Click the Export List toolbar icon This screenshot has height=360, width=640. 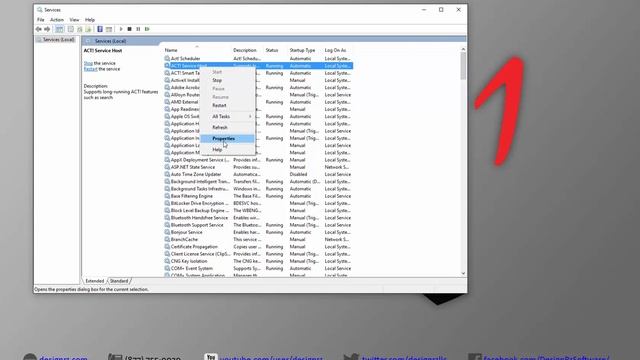pos(88,29)
